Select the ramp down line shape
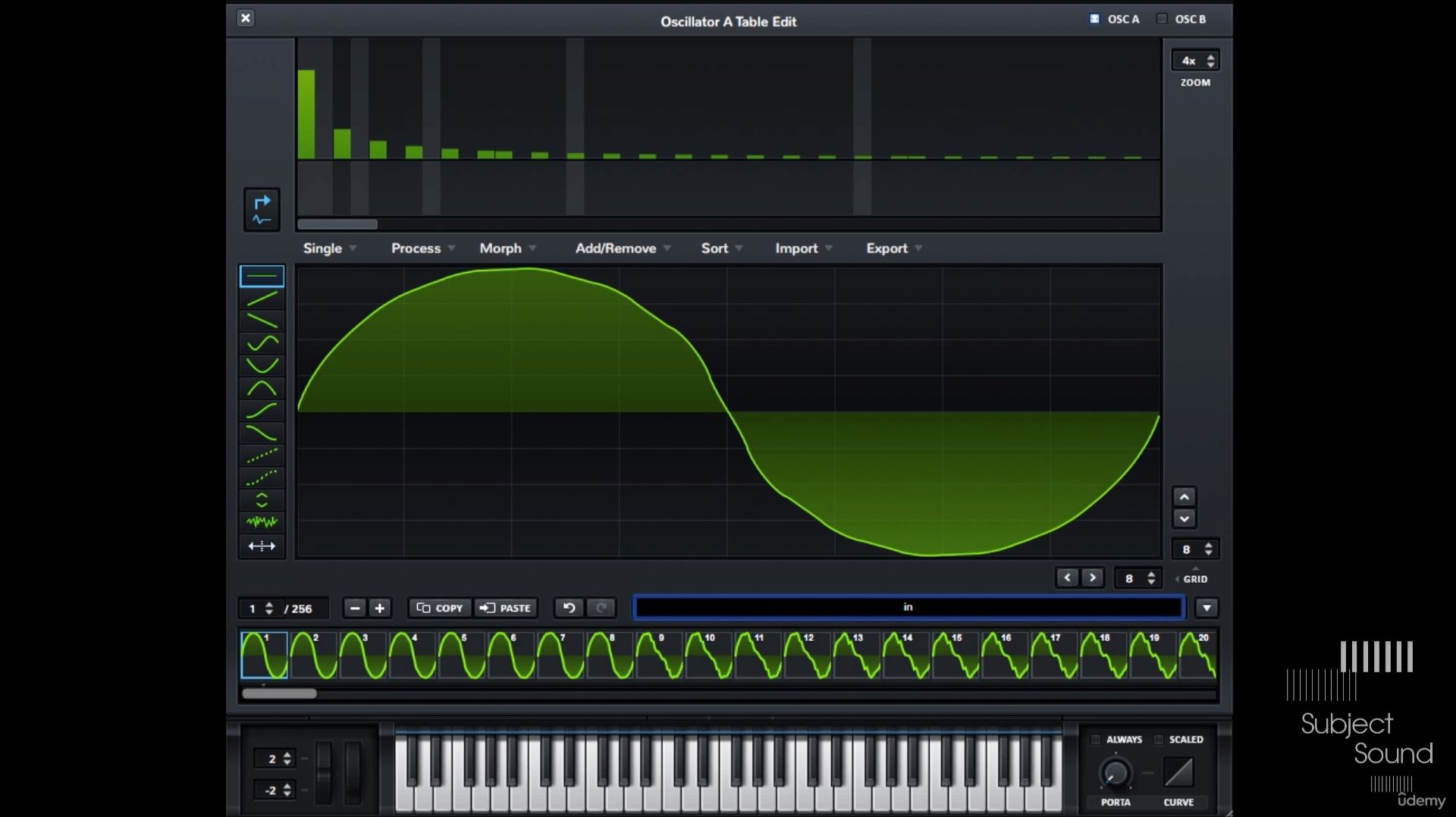 pyautogui.click(x=262, y=321)
